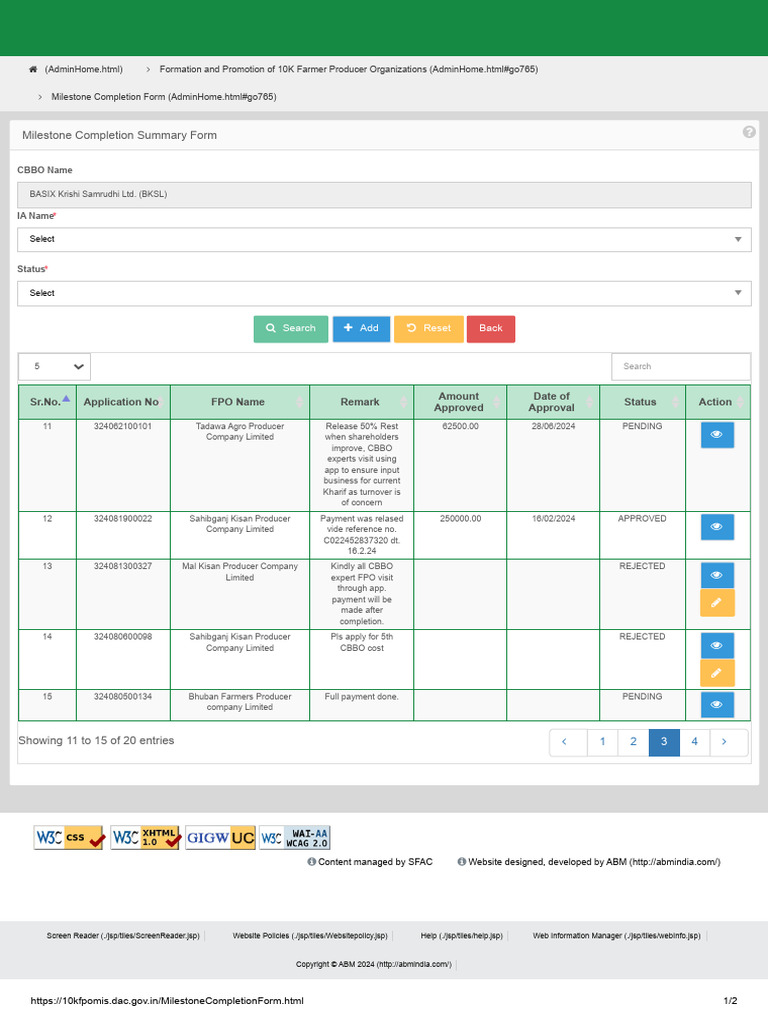Open Copyright ABM 2024 footer link
The height and width of the screenshot is (1024, 768).
point(374,965)
